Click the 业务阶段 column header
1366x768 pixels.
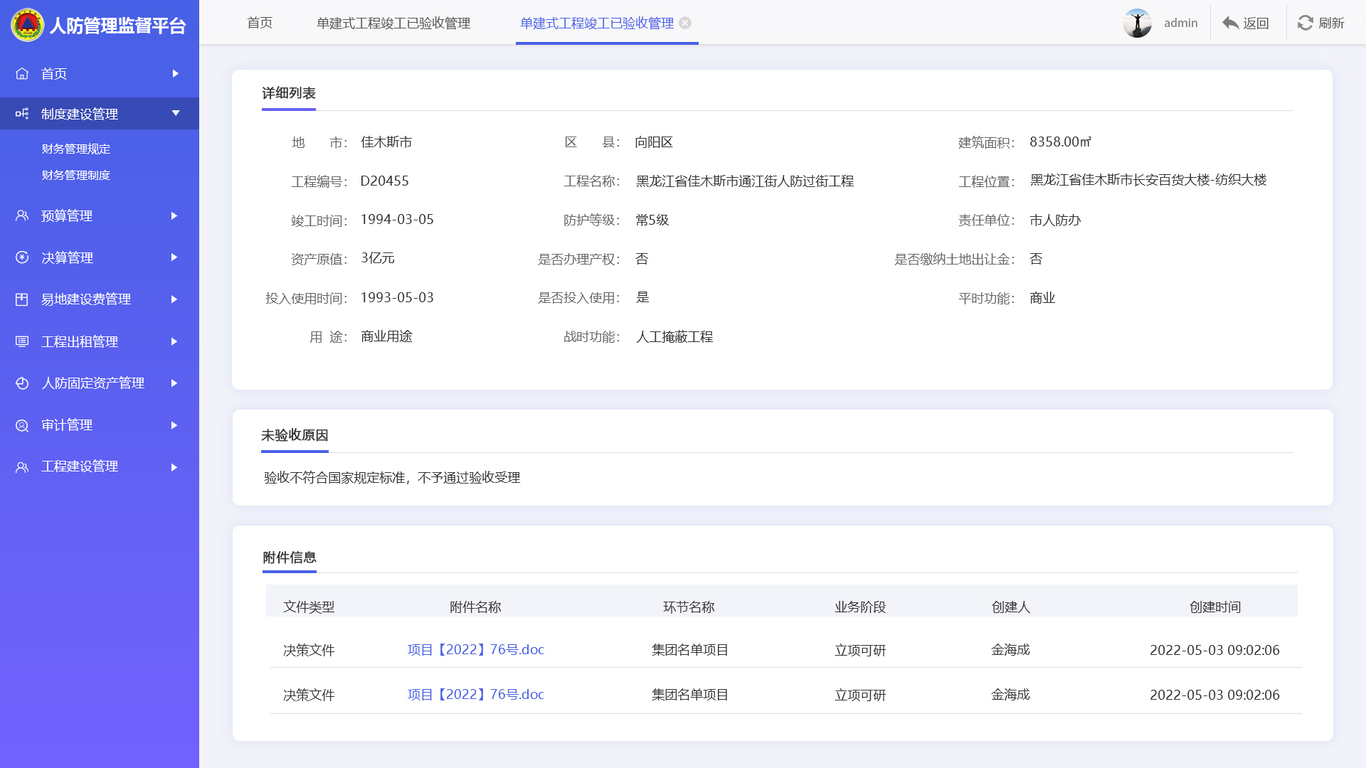(x=861, y=607)
